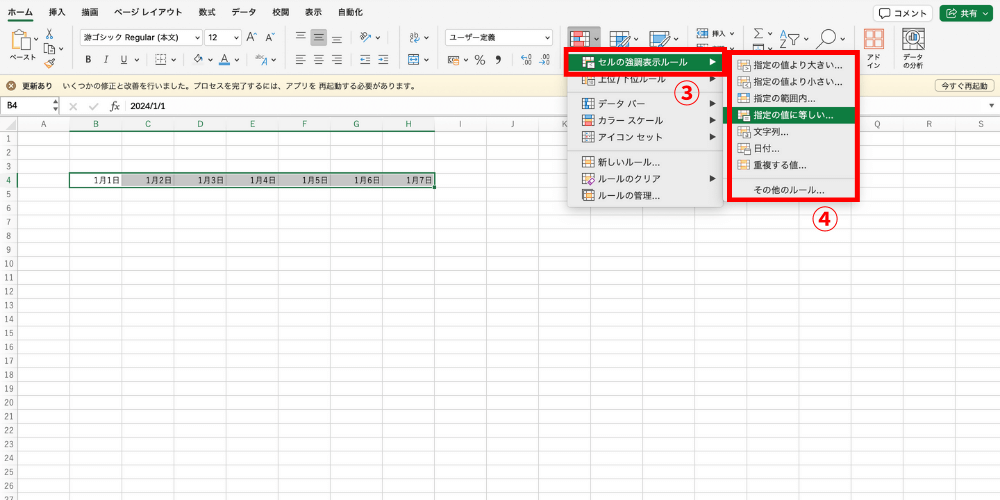Switch to the ページ レイアウト tab
Image resolution: width=1000 pixels, height=500 pixels.
click(148, 12)
